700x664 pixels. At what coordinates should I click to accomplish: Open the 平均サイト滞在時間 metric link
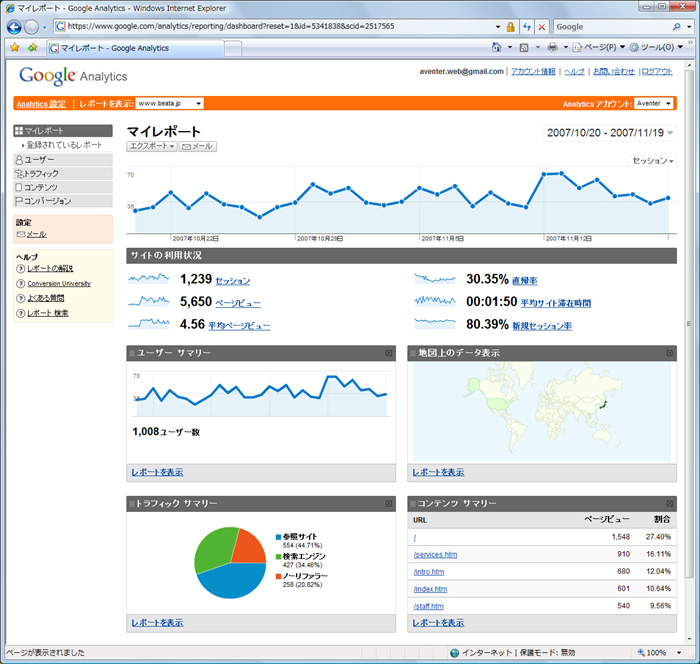pos(556,303)
